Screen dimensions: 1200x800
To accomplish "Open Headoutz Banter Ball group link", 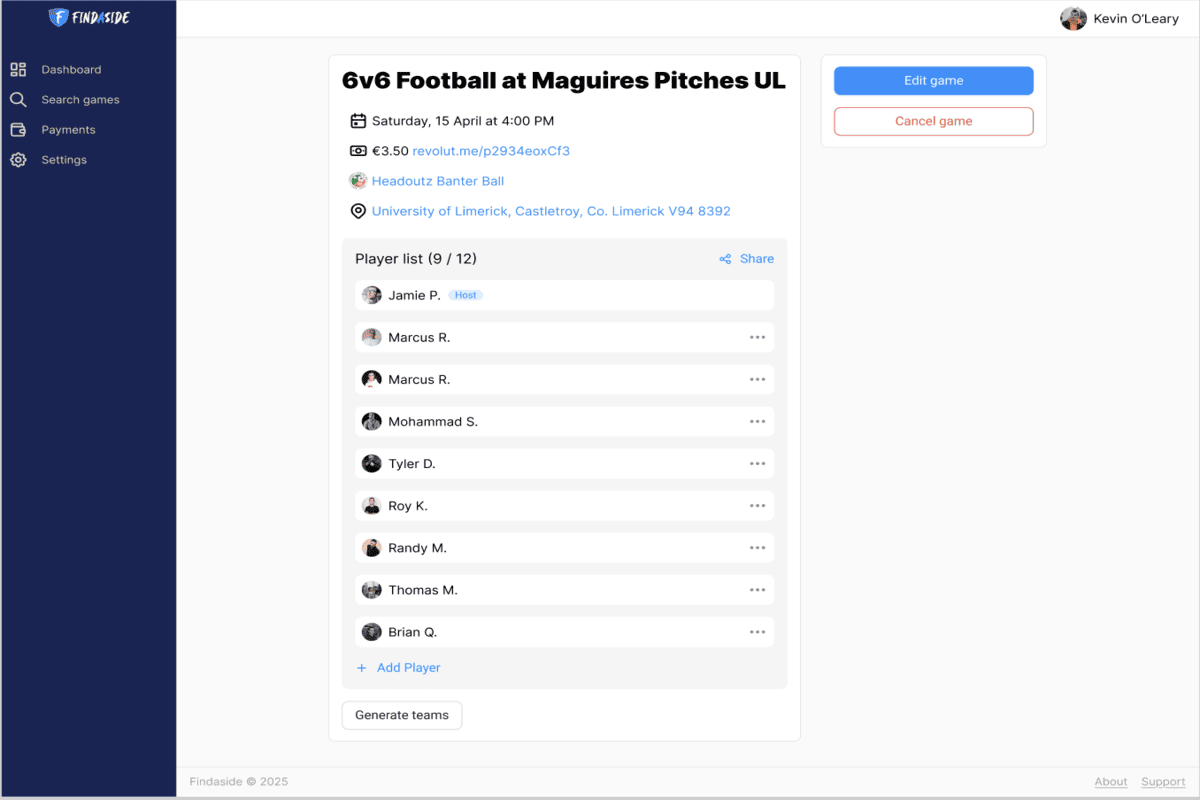I will [438, 181].
